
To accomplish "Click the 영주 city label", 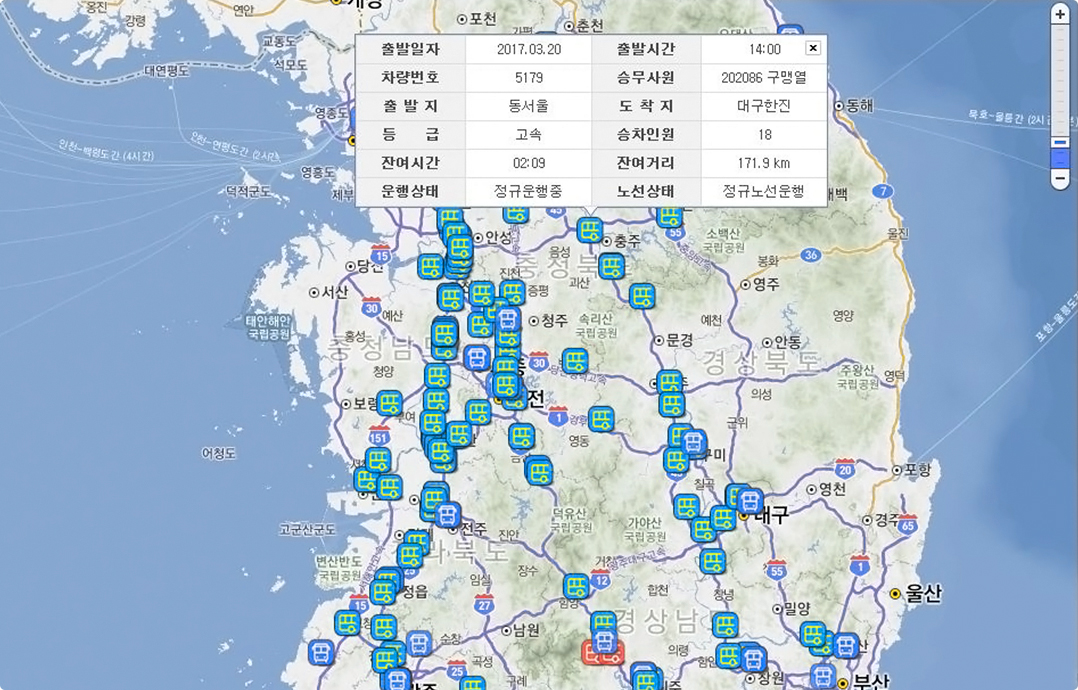I will (x=765, y=284).
